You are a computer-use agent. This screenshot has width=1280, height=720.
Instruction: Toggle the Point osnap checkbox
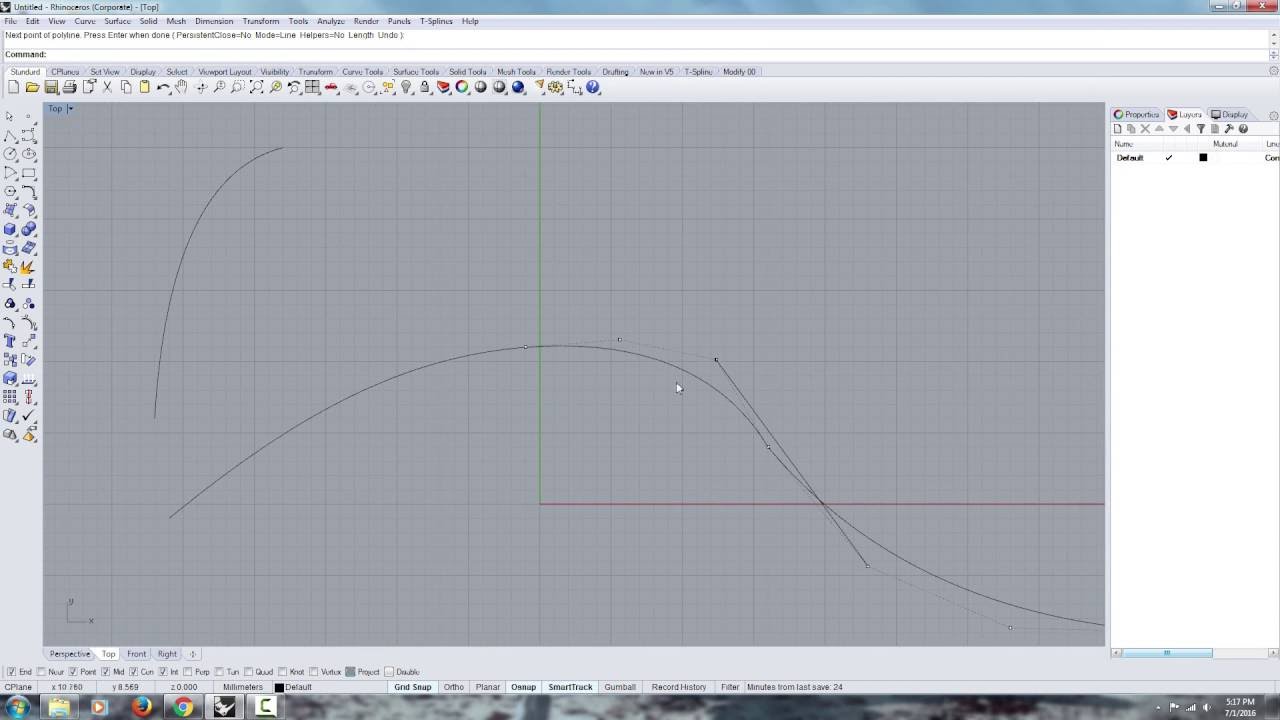point(73,672)
